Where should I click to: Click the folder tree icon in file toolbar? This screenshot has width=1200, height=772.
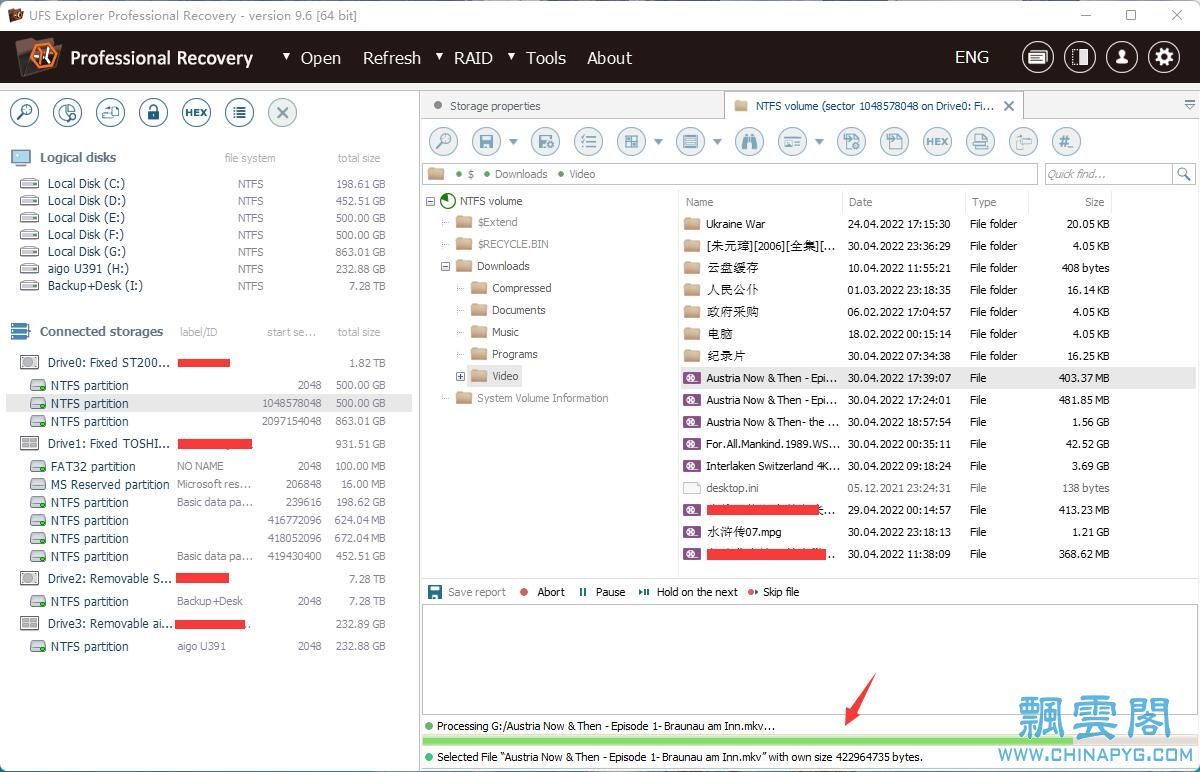coord(1023,141)
